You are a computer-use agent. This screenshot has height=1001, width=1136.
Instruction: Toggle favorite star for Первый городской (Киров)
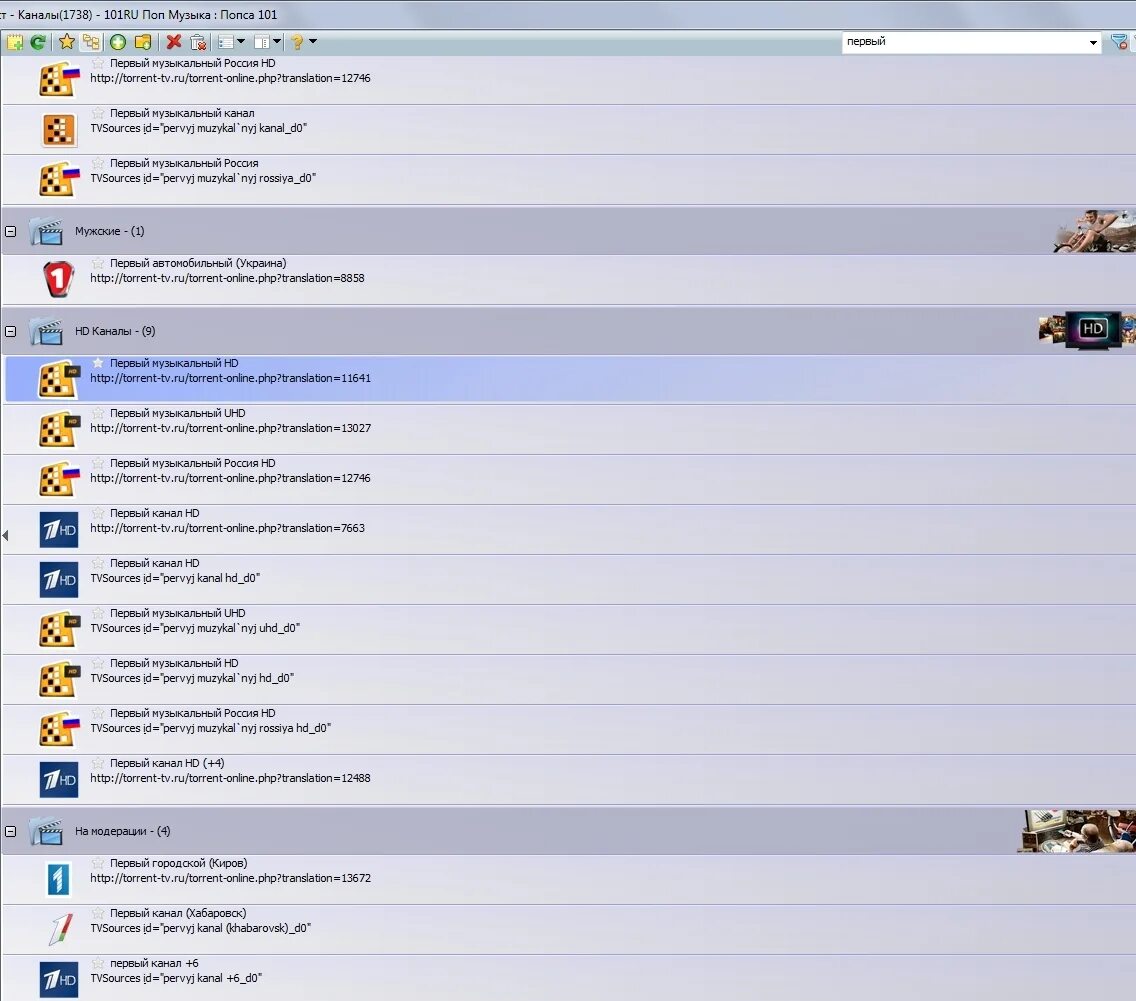pos(98,863)
